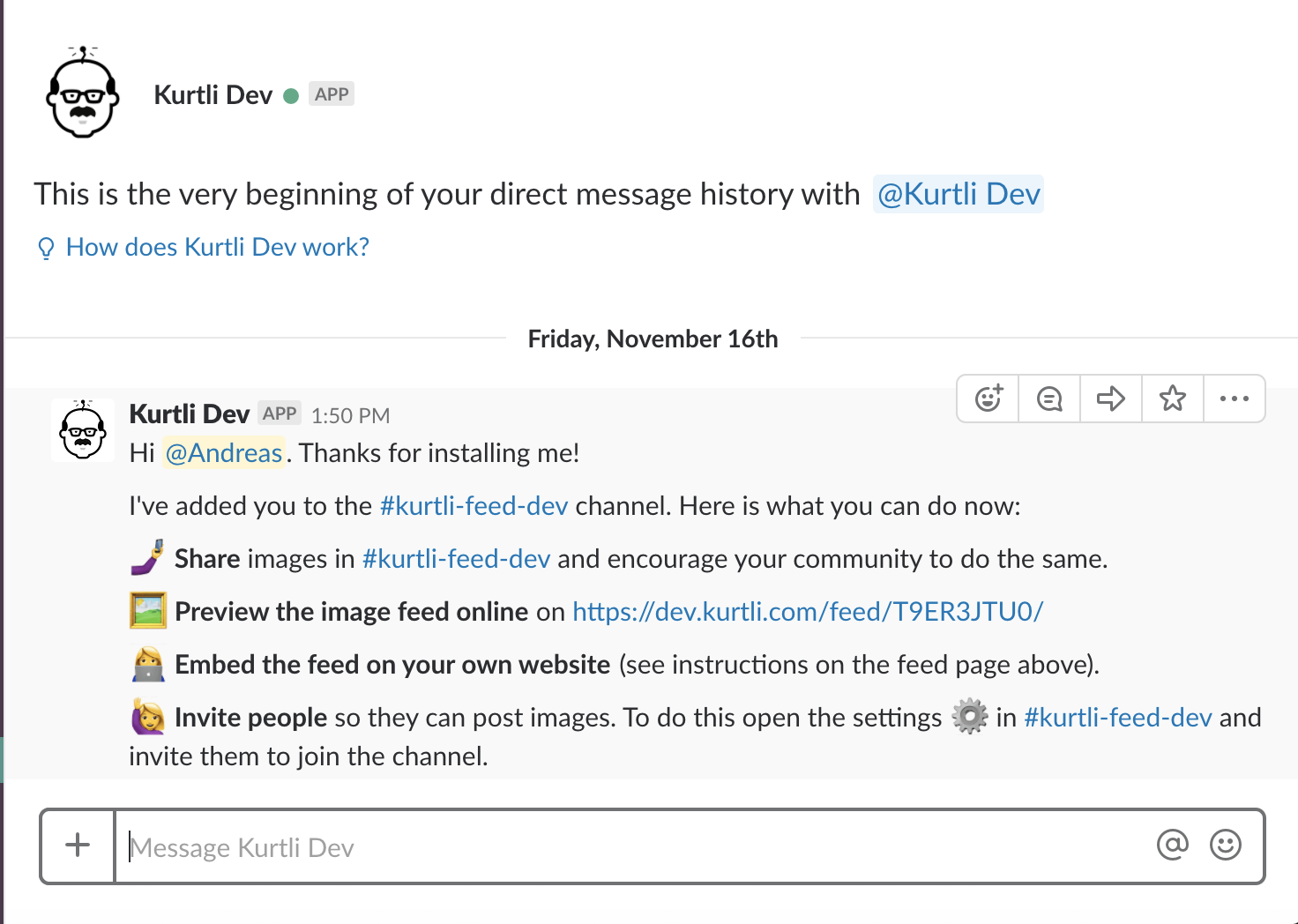Click the 1:50 PM message timestamp
This screenshot has height=924, width=1298.
(350, 416)
